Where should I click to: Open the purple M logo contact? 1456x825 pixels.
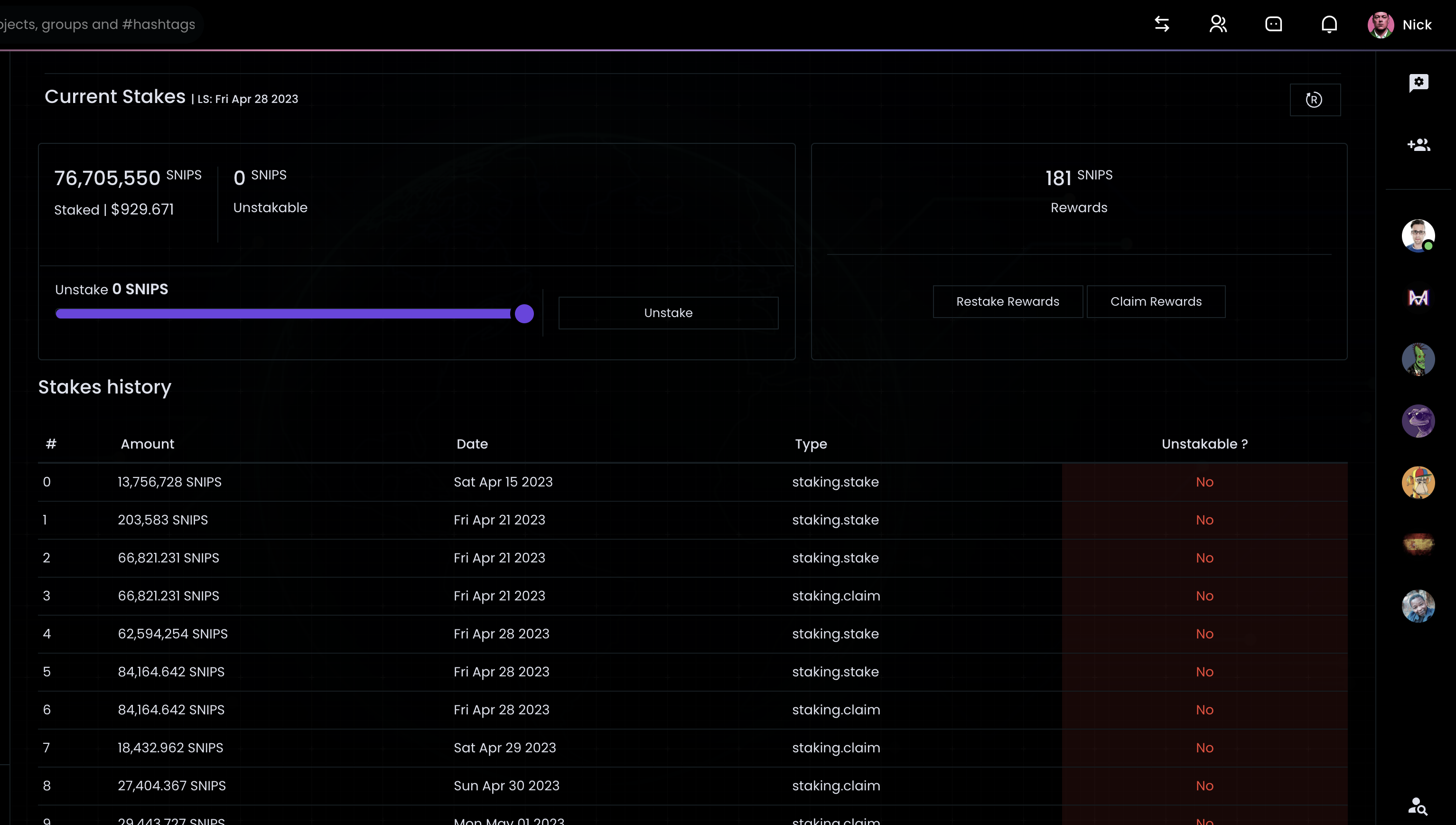[x=1418, y=298]
